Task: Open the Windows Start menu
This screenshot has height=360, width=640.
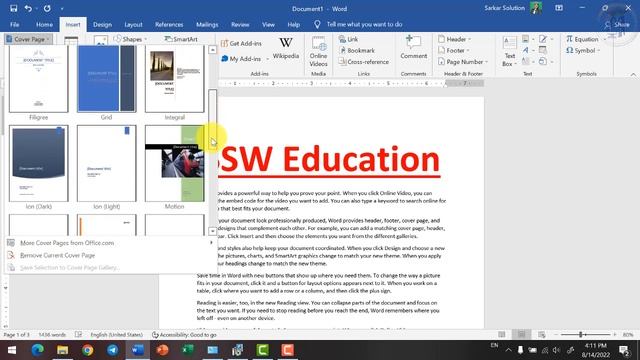Action: (12, 350)
